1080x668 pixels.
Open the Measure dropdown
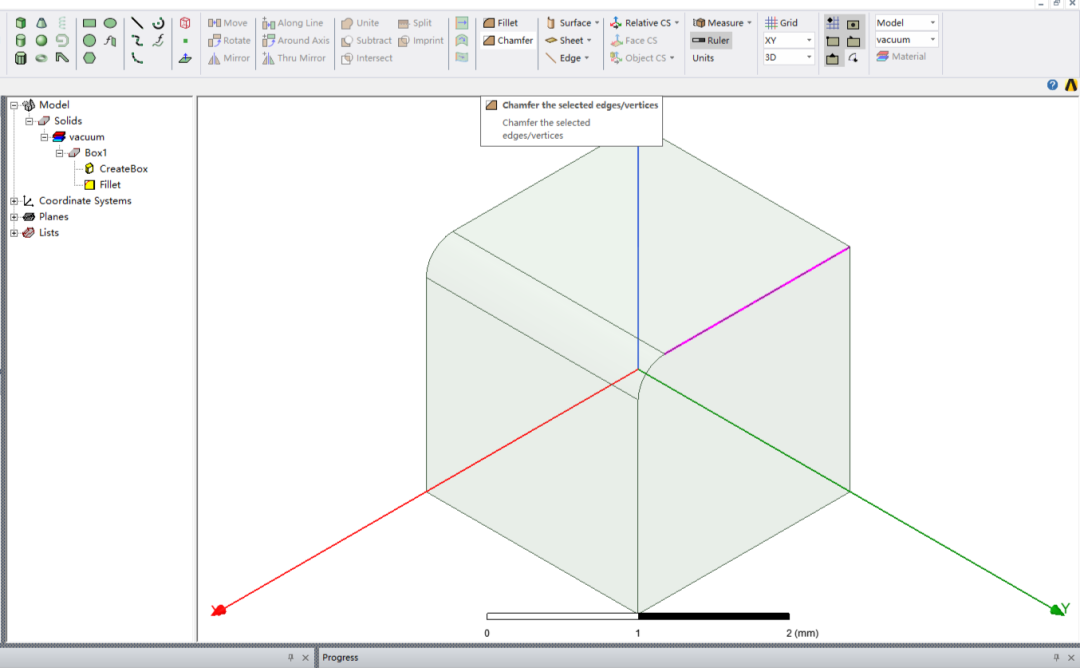pos(722,23)
